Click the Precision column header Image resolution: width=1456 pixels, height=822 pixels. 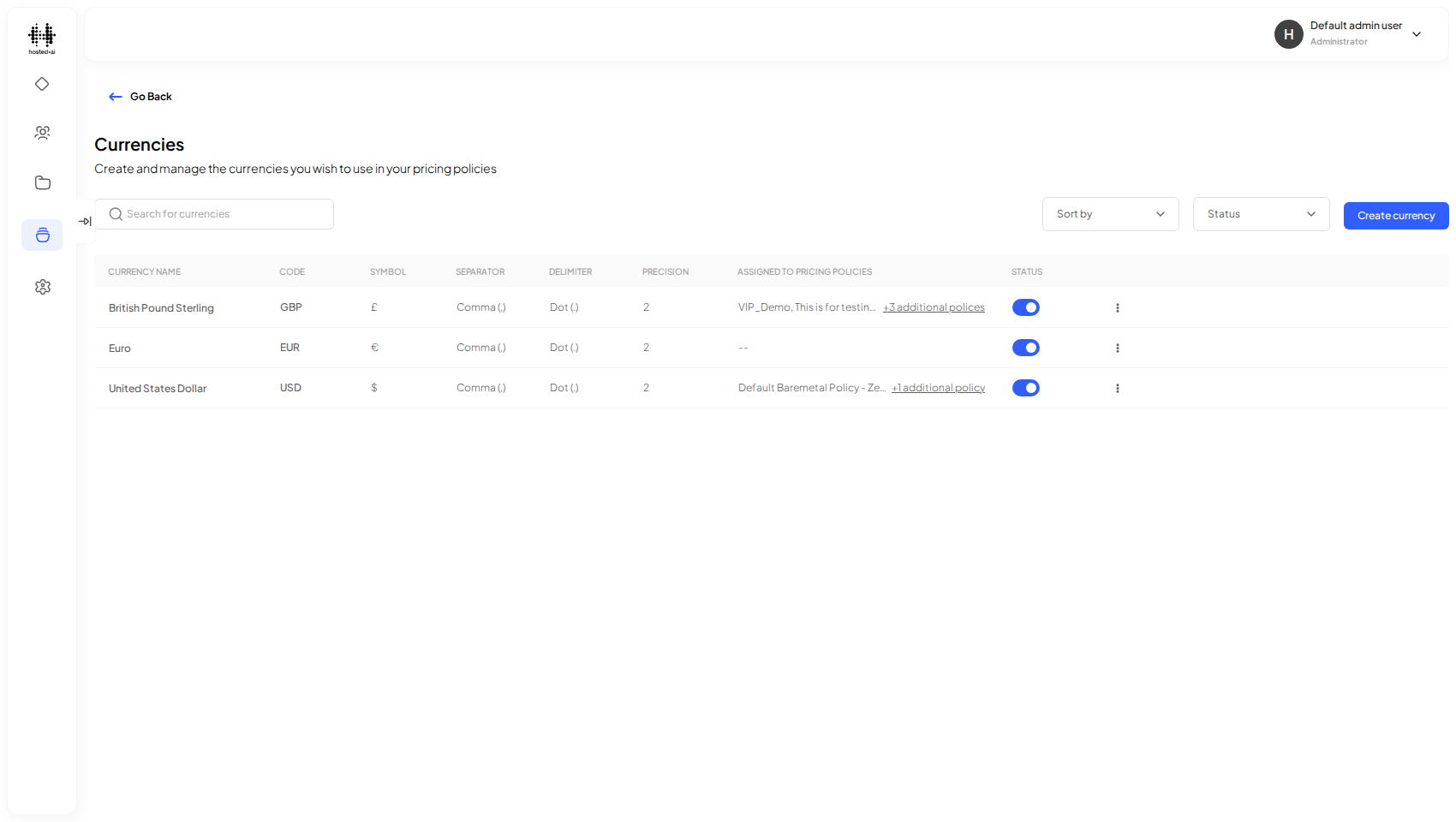[665, 271]
